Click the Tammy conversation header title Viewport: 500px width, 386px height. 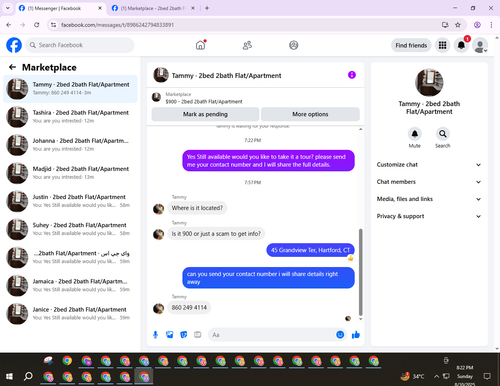pyautogui.click(x=226, y=76)
